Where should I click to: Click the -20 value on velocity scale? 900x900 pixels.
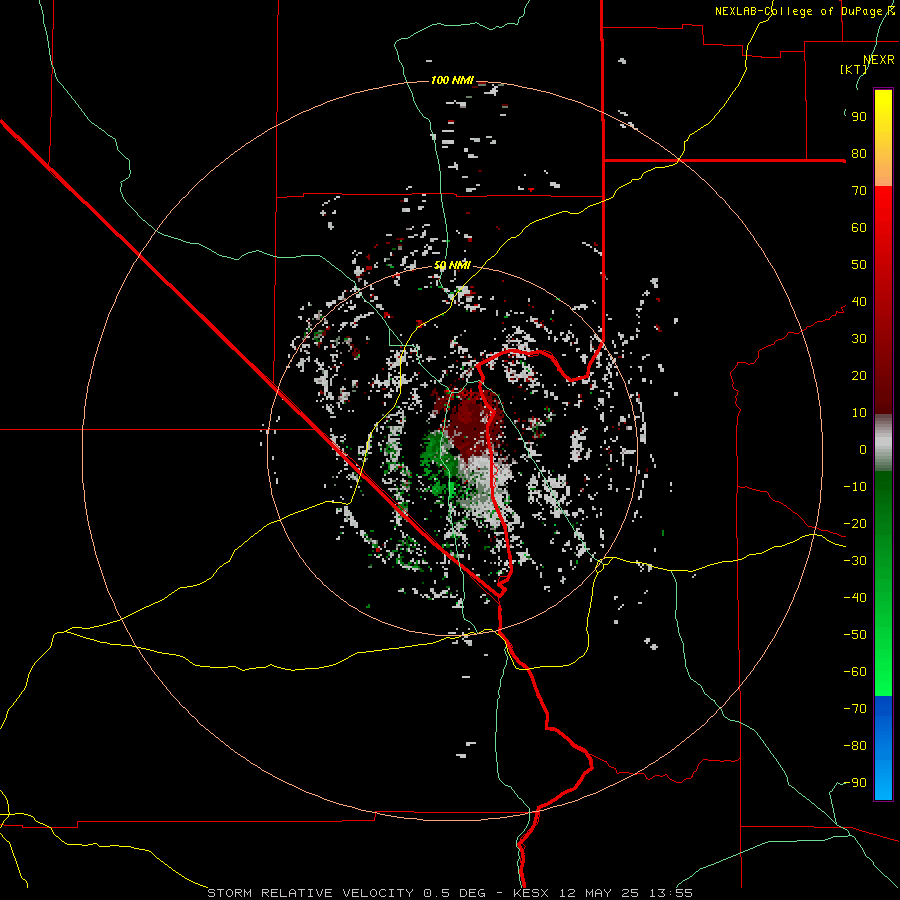point(855,524)
